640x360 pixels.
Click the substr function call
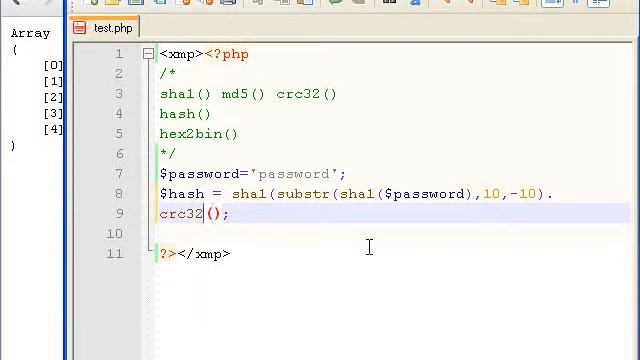point(303,194)
